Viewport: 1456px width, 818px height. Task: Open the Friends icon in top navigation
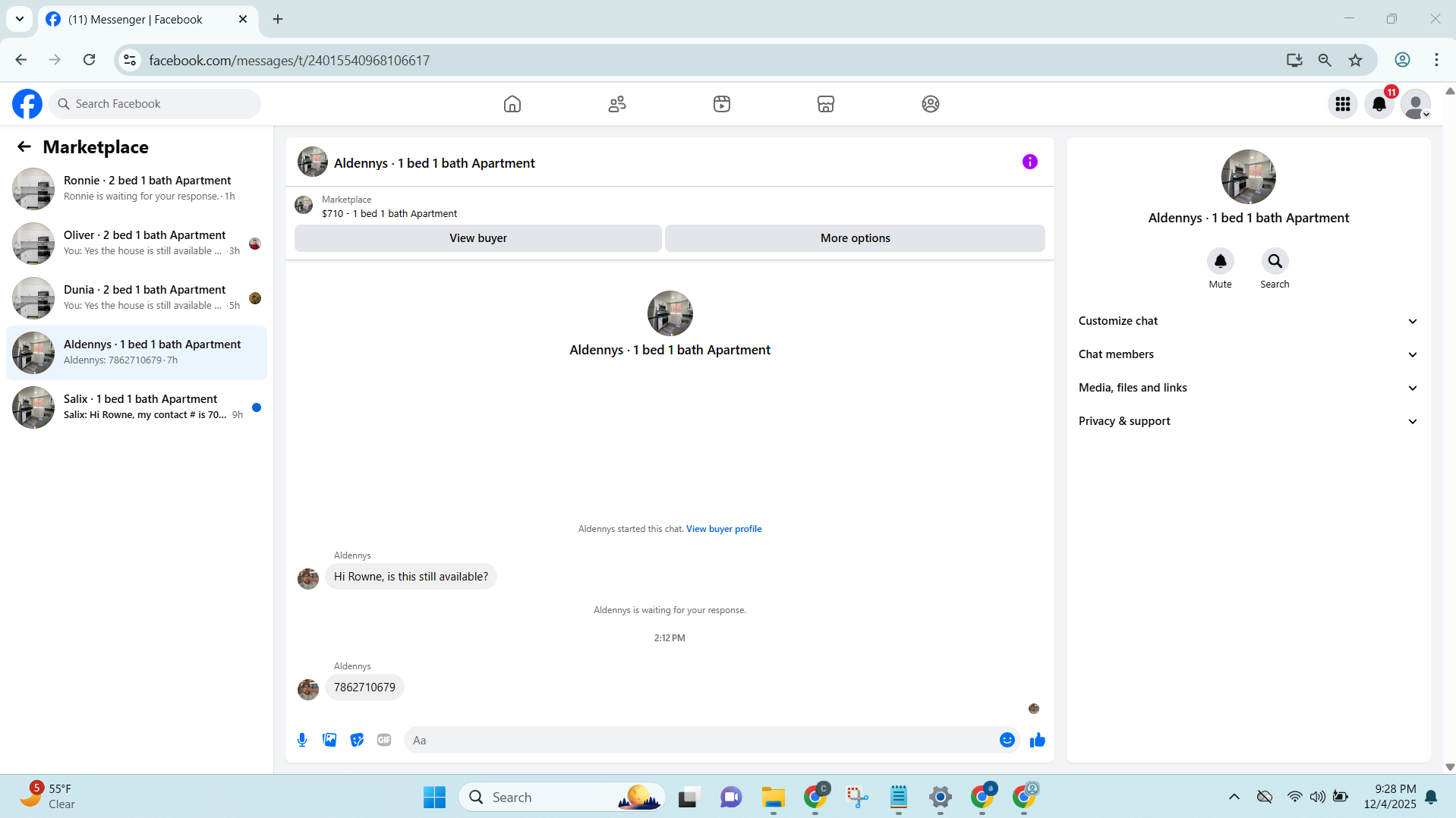(x=617, y=104)
